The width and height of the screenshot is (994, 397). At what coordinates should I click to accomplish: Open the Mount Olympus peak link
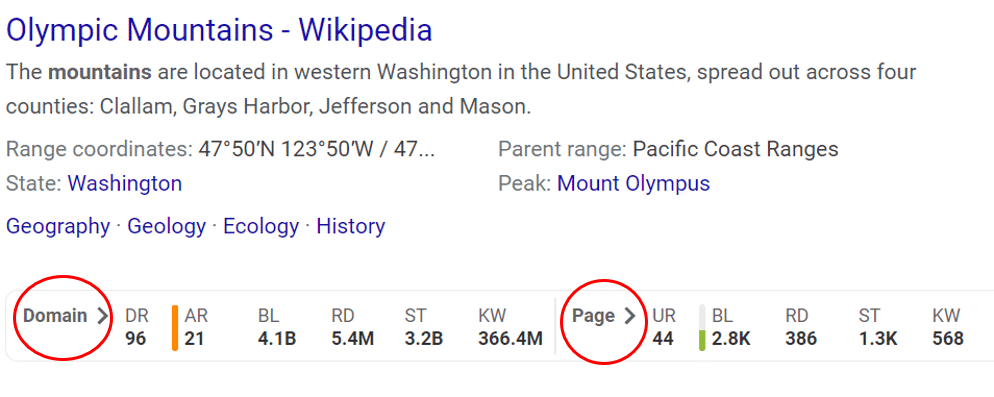pyautogui.click(x=633, y=184)
